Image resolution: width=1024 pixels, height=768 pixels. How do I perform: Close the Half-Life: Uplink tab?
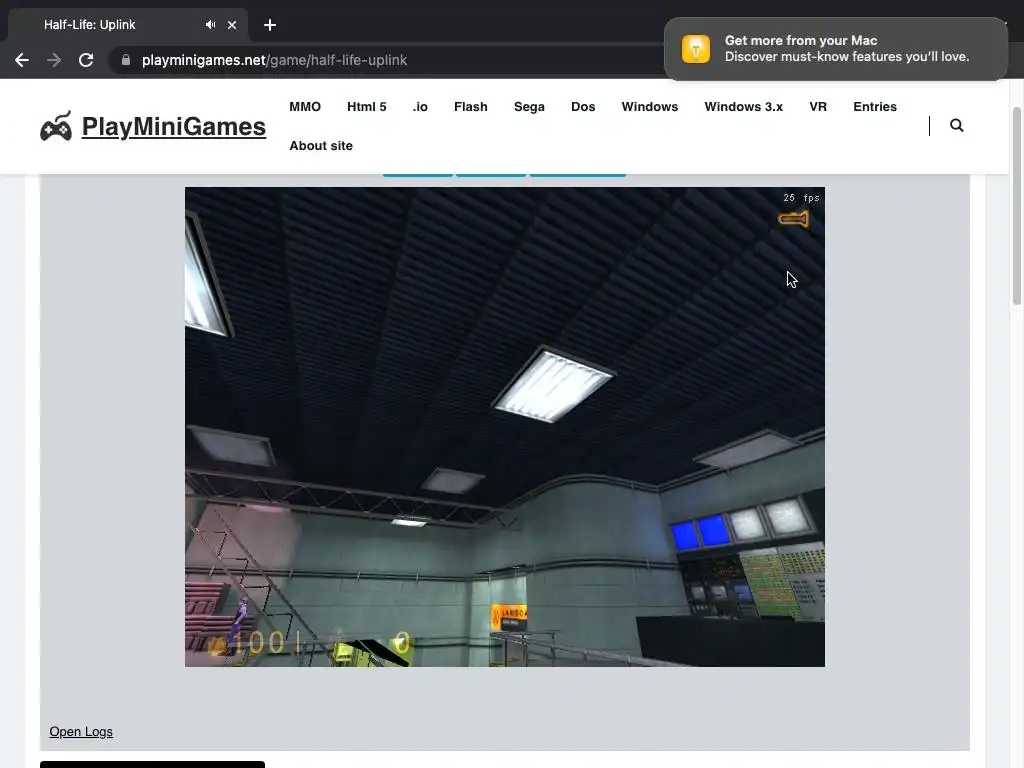coord(232,25)
